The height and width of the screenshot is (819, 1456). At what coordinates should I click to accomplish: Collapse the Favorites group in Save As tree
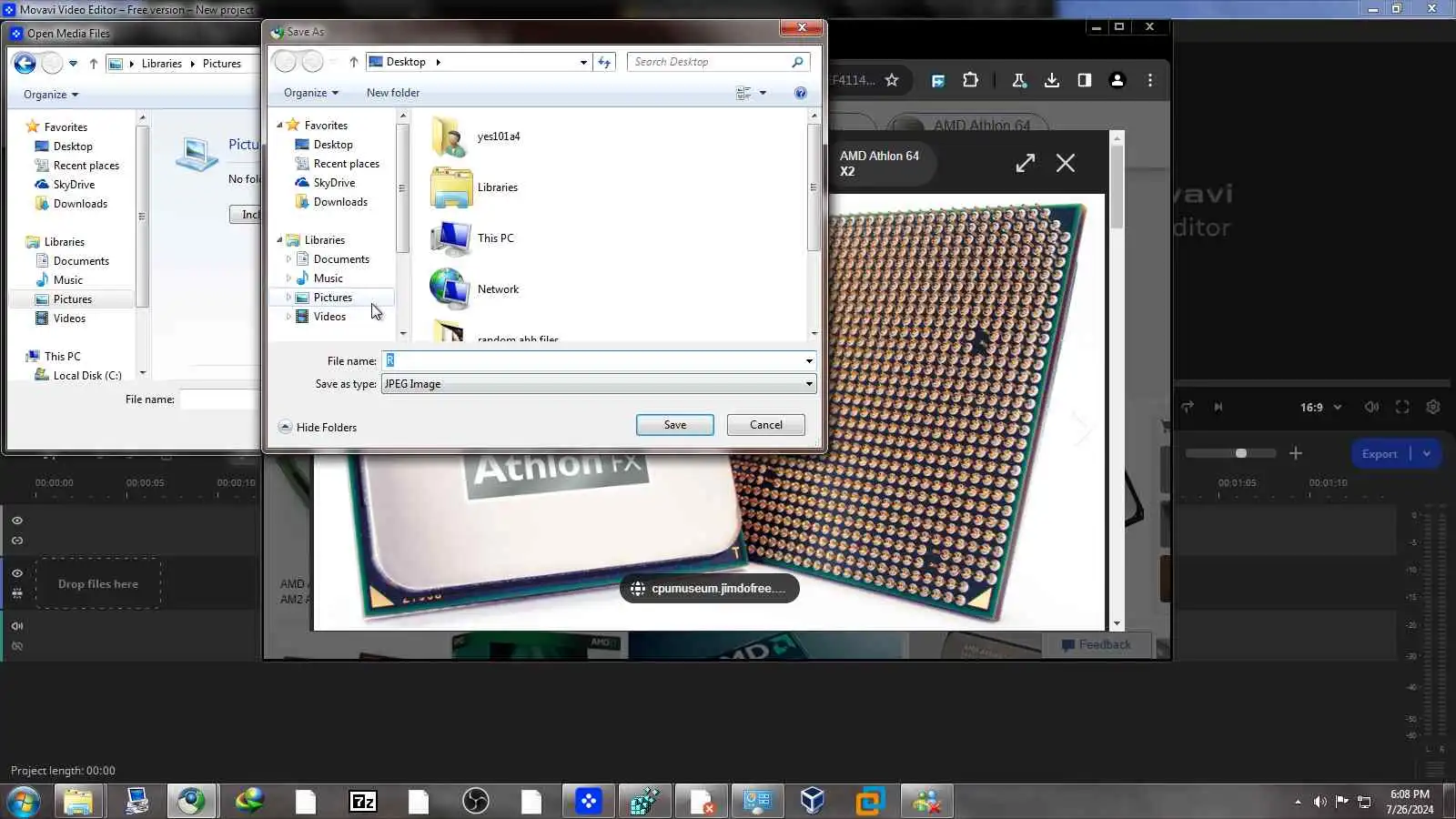click(x=279, y=126)
